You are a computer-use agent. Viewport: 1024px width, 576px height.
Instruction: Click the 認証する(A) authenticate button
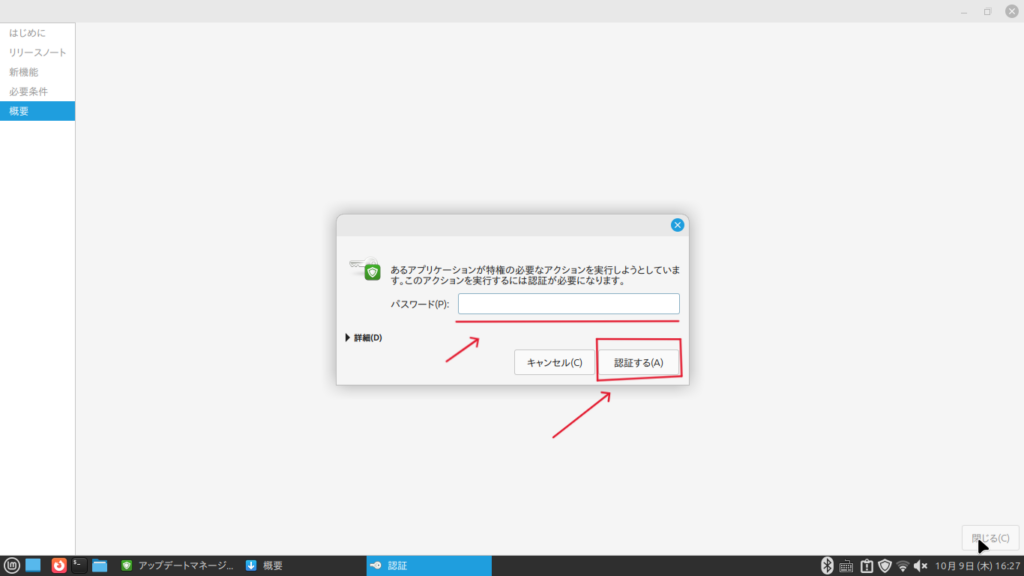tap(638, 362)
